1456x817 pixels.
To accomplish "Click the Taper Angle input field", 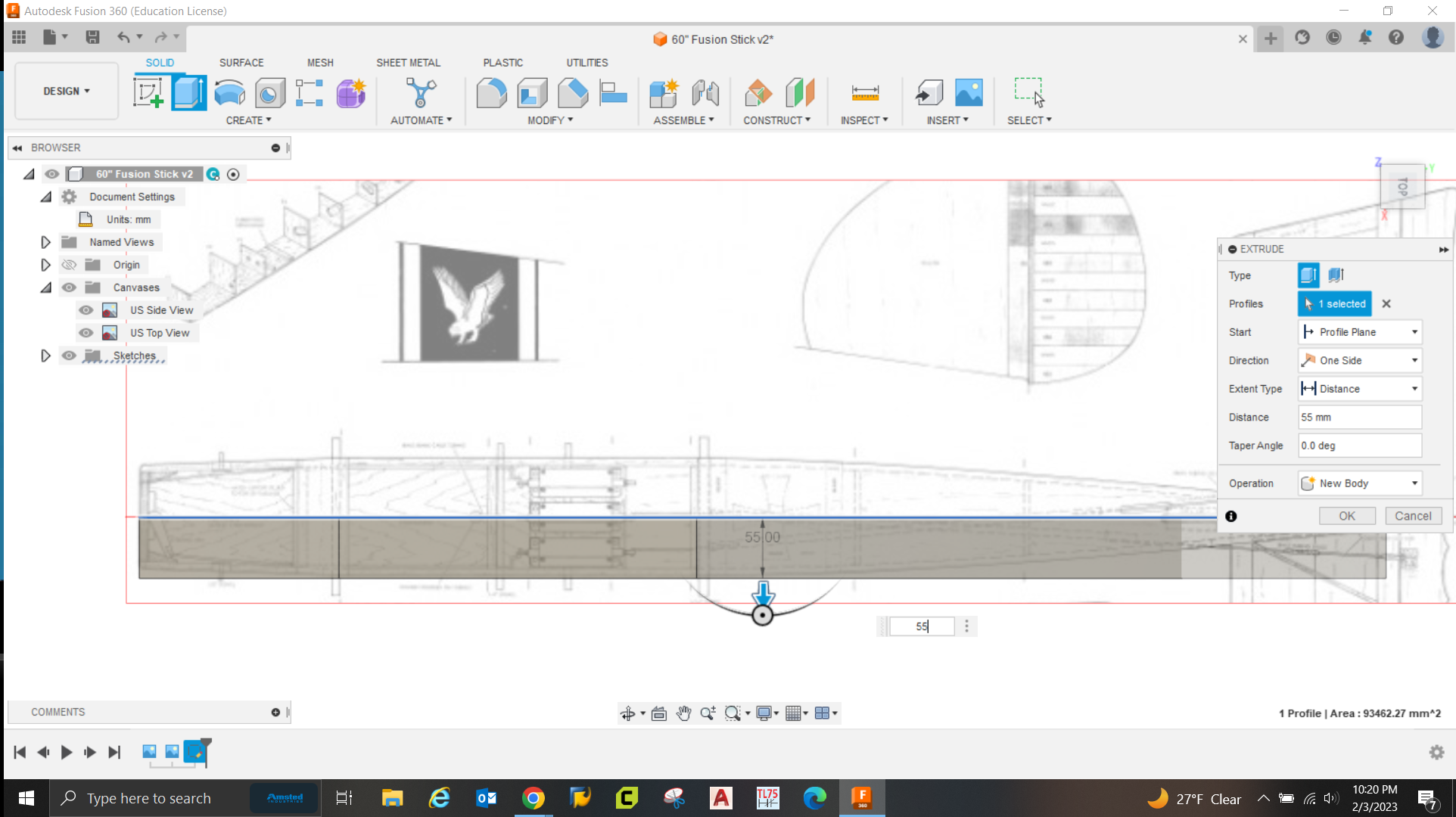I will pos(1359,446).
